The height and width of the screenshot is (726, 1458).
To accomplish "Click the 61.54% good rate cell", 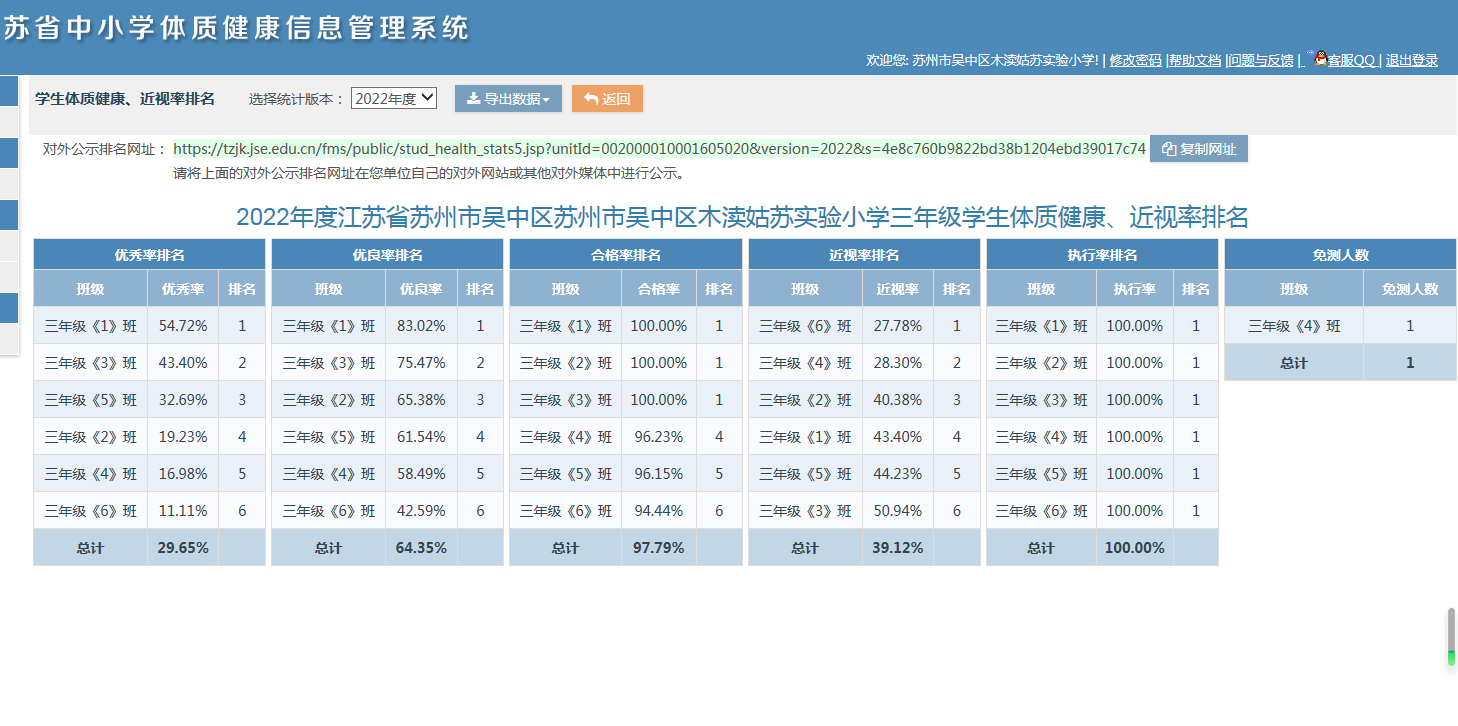I will pyautogui.click(x=421, y=437).
